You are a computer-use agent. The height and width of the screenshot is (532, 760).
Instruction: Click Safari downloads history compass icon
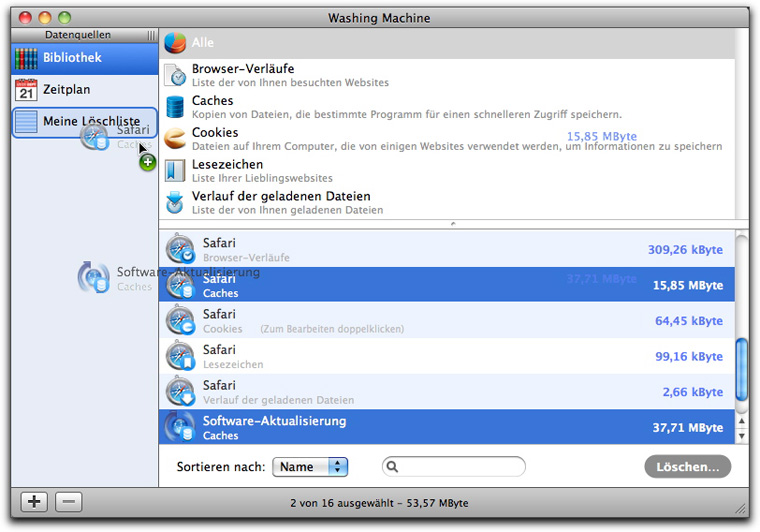pyautogui.click(x=180, y=391)
